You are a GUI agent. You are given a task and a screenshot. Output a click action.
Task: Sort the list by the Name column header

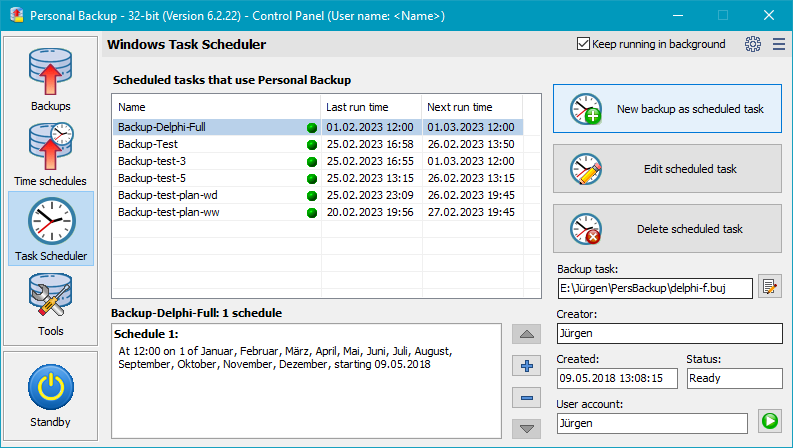216,107
